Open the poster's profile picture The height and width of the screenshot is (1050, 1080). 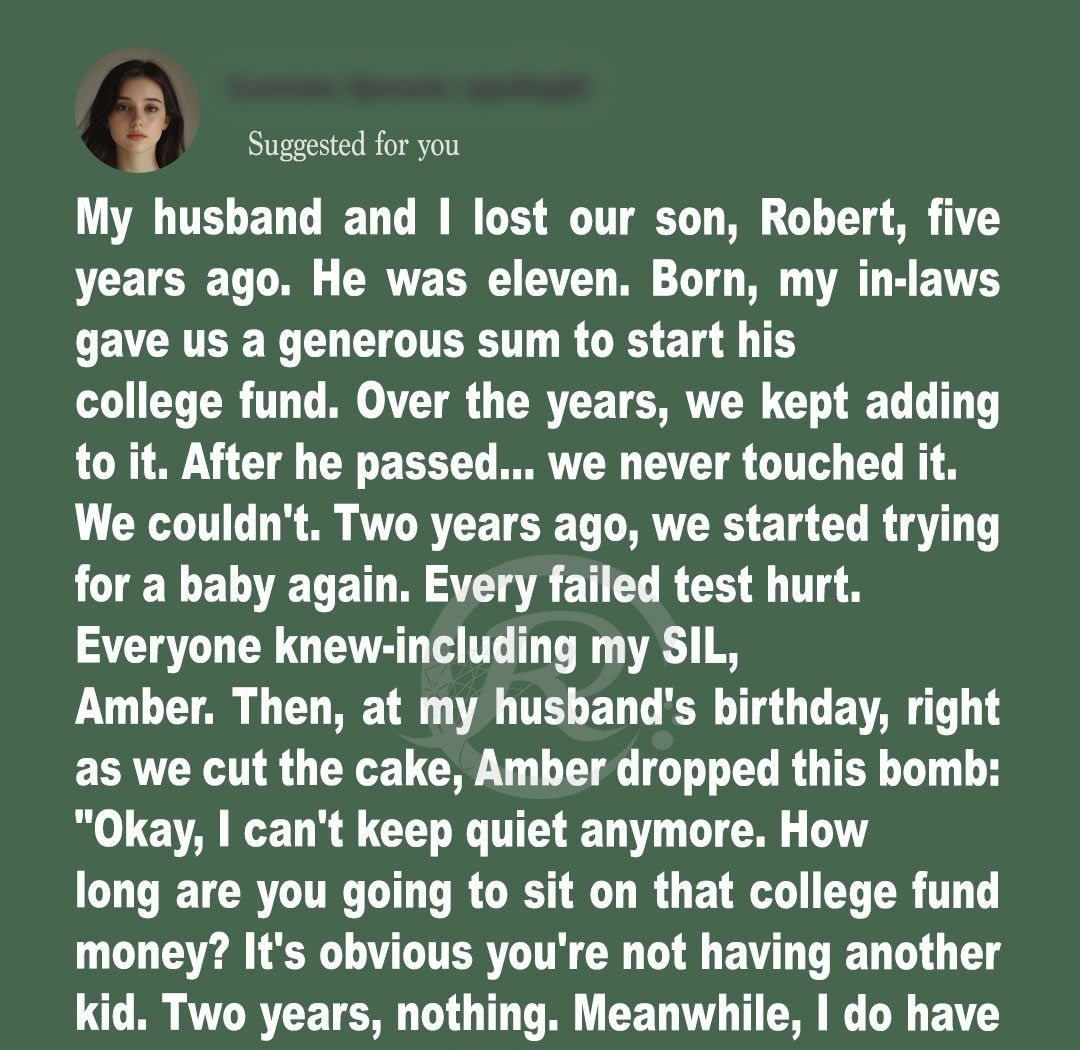pos(137,110)
